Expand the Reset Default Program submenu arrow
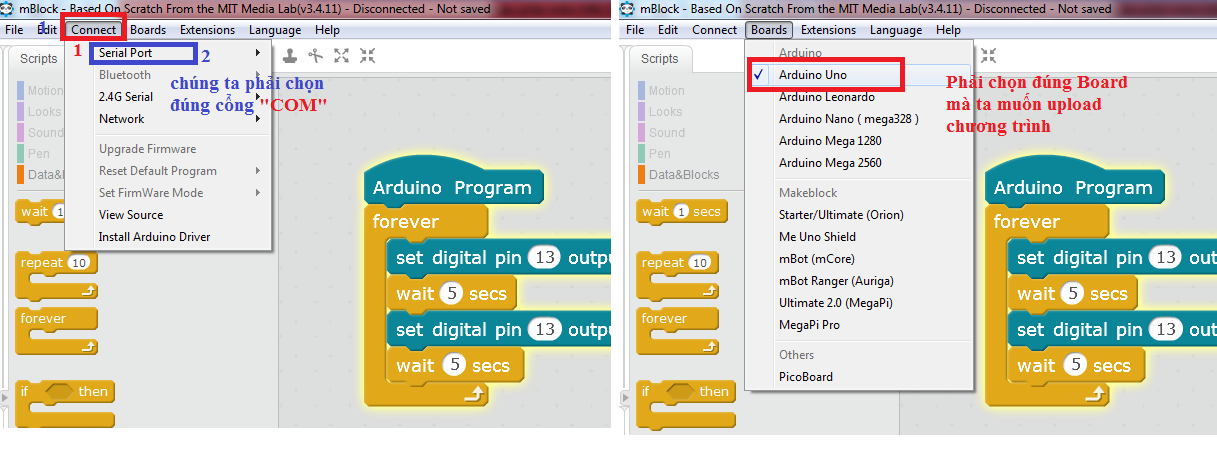The width and height of the screenshot is (1217, 456). [x=259, y=171]
